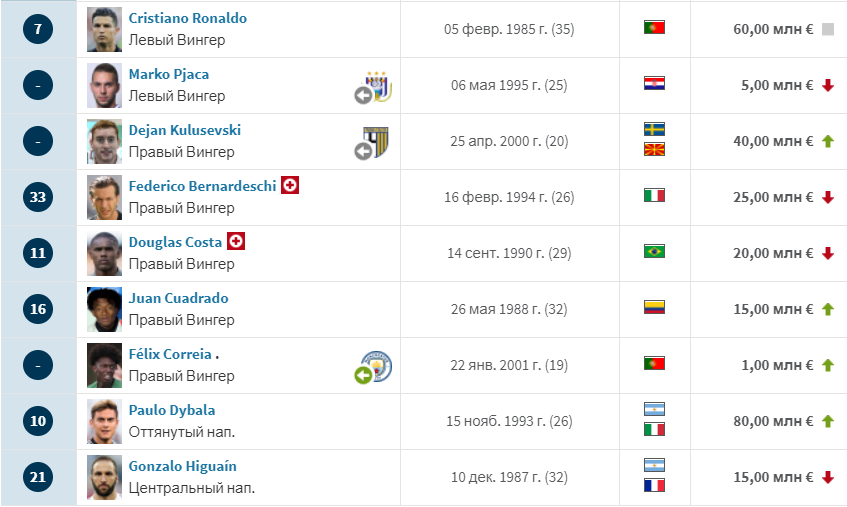Click Marko Pjaca's loan club crest icon
This screenshot has width=847, height=507.
[375, 86]
